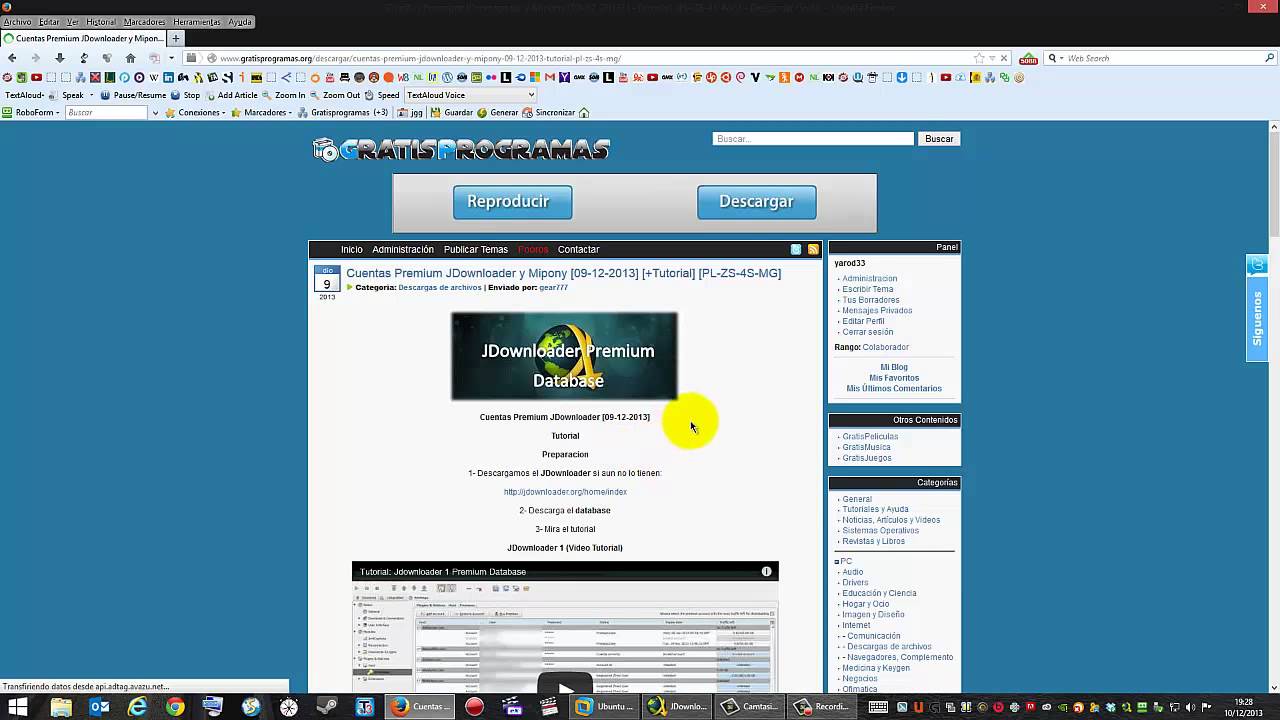1280x720 pixels.
Task: Open the TextAloud Voice dropdown
Action: pyautogui.click(x=470, y=95)
